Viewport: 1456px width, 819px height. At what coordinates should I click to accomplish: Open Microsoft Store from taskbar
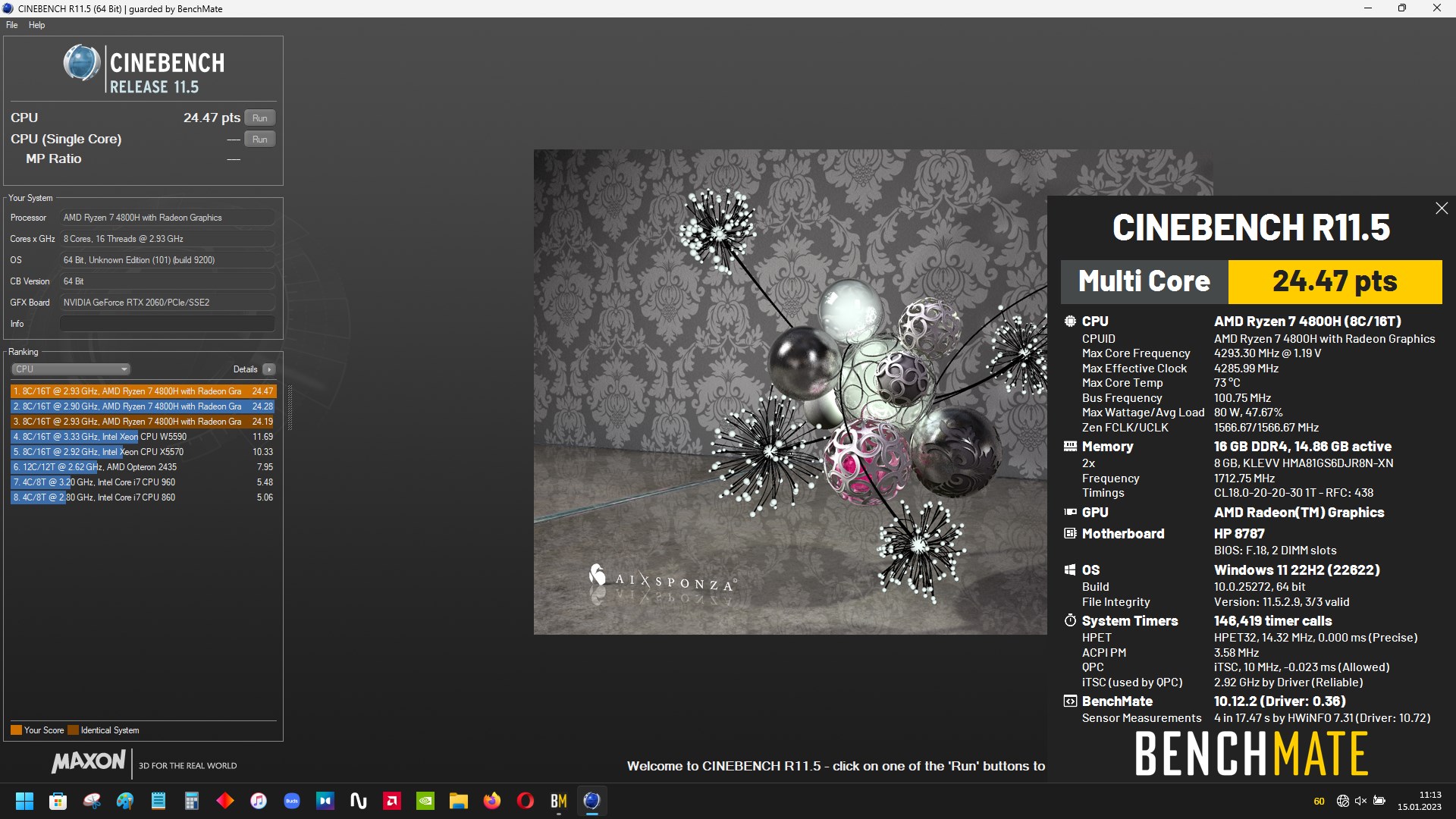(58, 801)
